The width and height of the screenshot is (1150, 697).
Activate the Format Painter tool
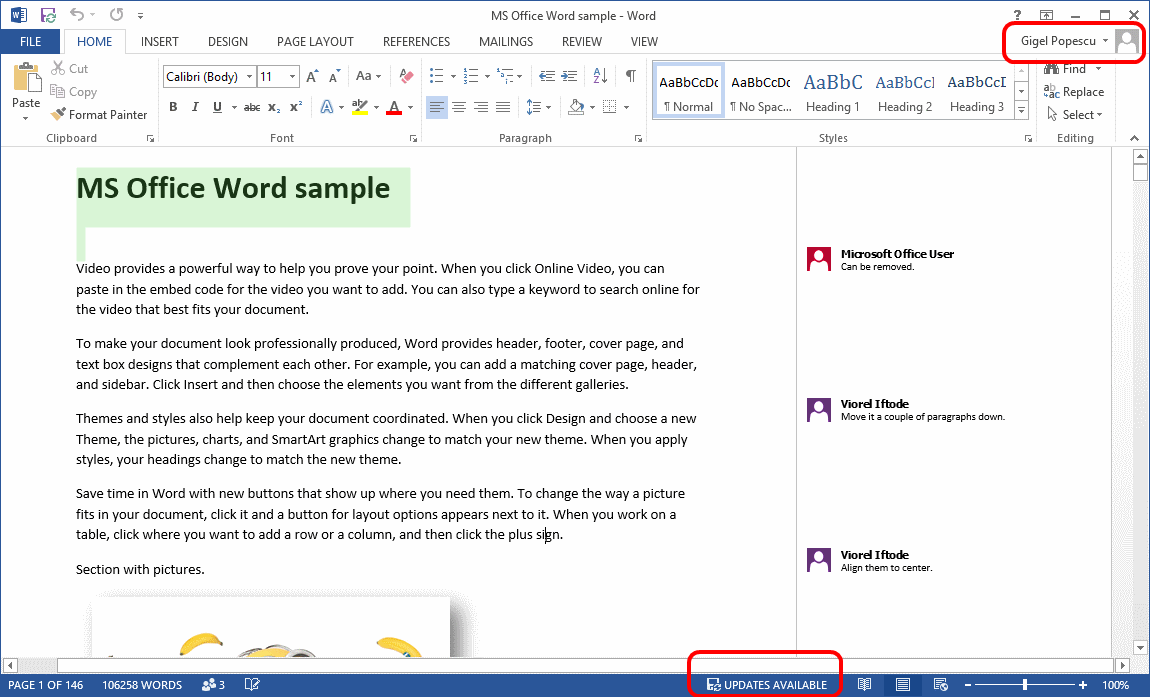click(98, 114)
